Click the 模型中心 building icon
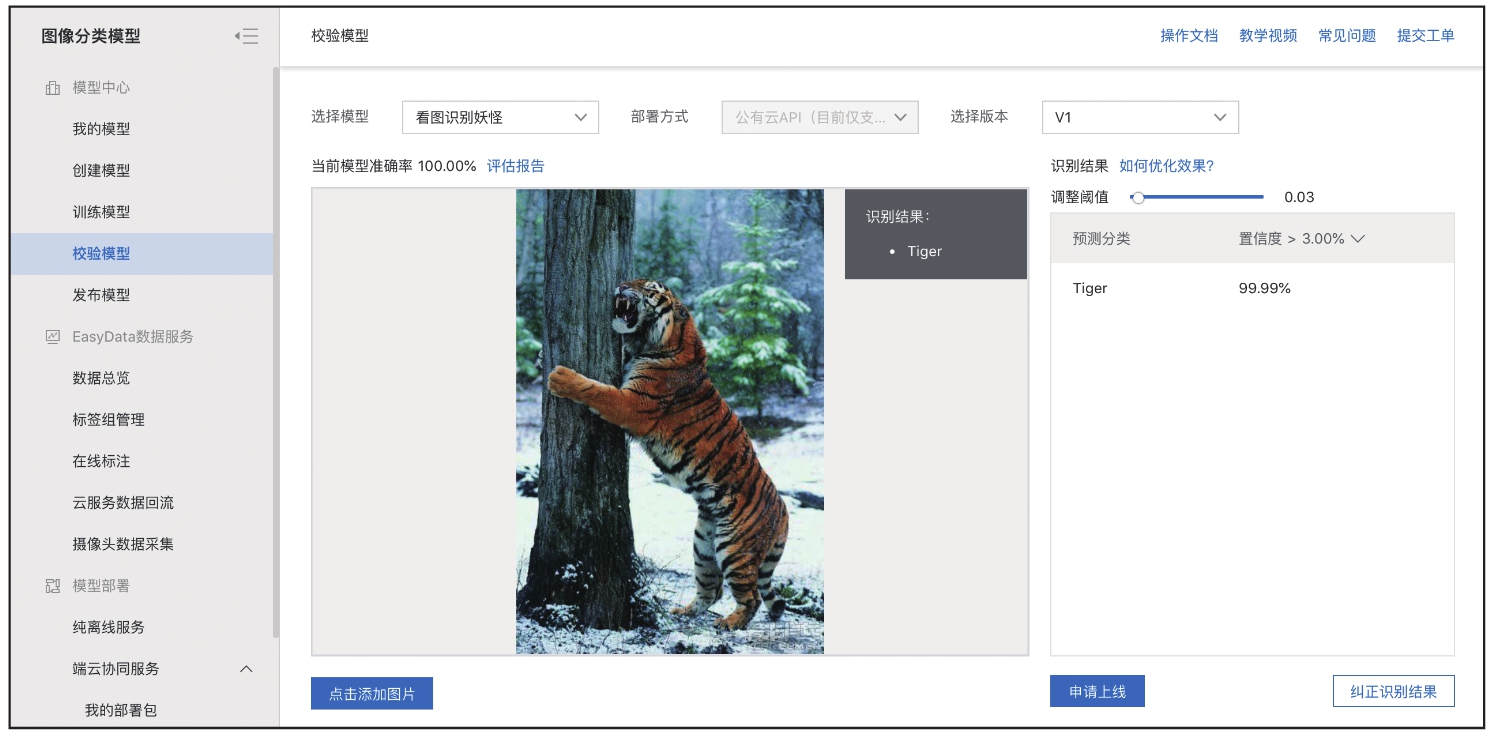 click(53, 88)
